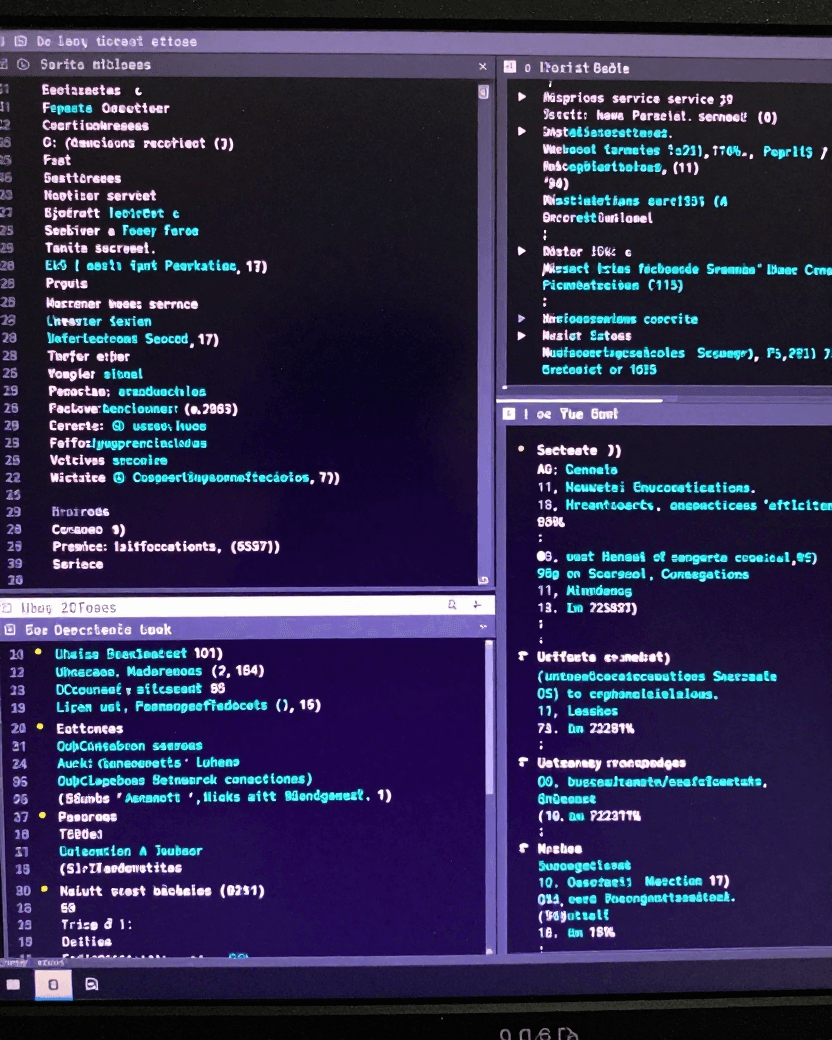Expand the tree arrow above "Weboost tarmetes"
Screen dimensions: 832x1040
pos(522,131)
